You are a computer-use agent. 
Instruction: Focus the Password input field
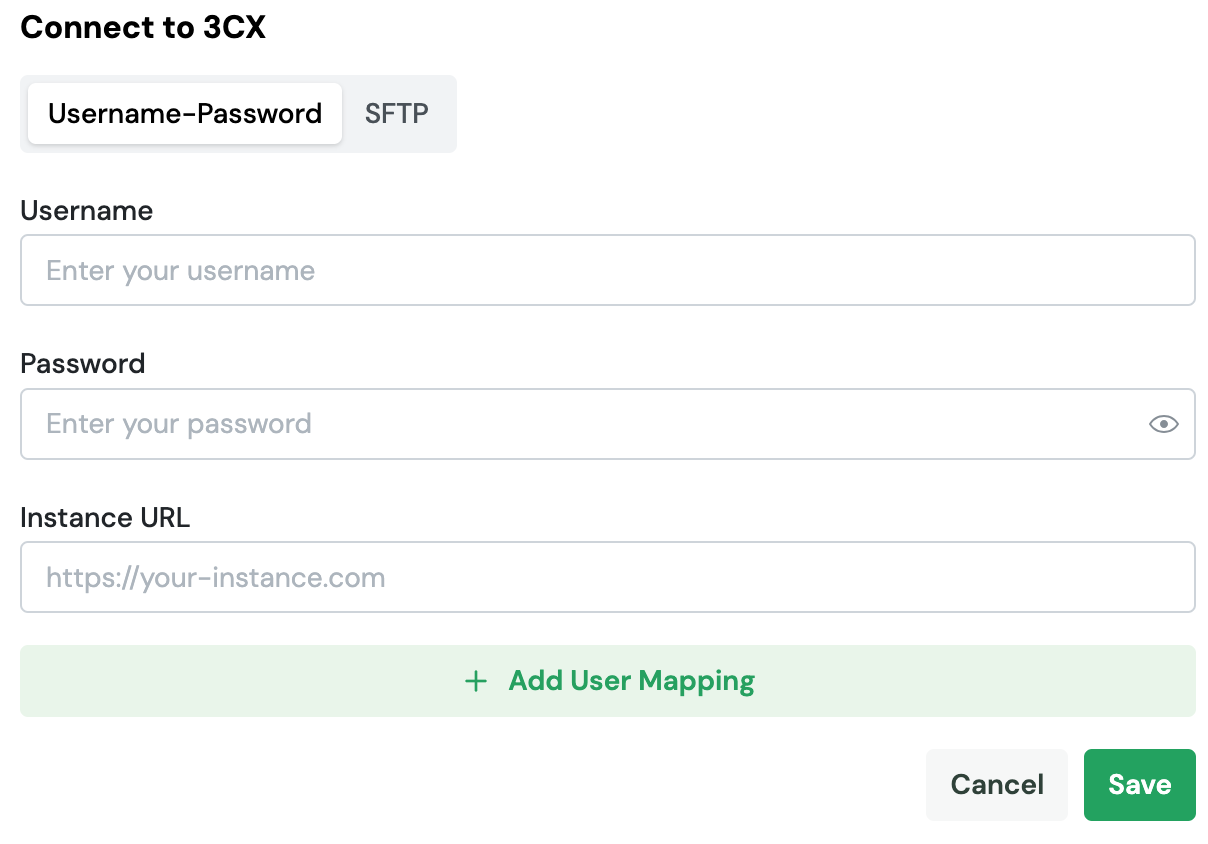click(608, 424)
